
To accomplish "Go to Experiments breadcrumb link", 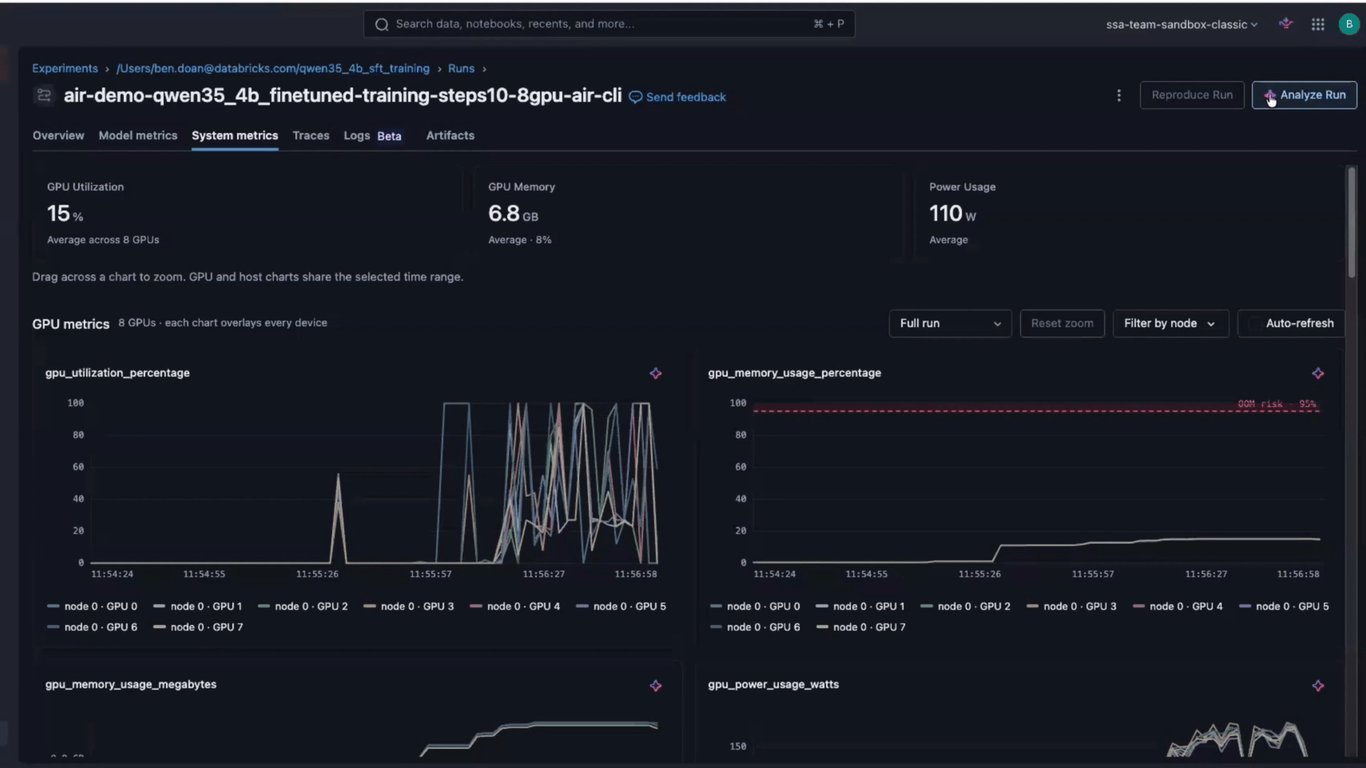I will (x=65, y=69).
